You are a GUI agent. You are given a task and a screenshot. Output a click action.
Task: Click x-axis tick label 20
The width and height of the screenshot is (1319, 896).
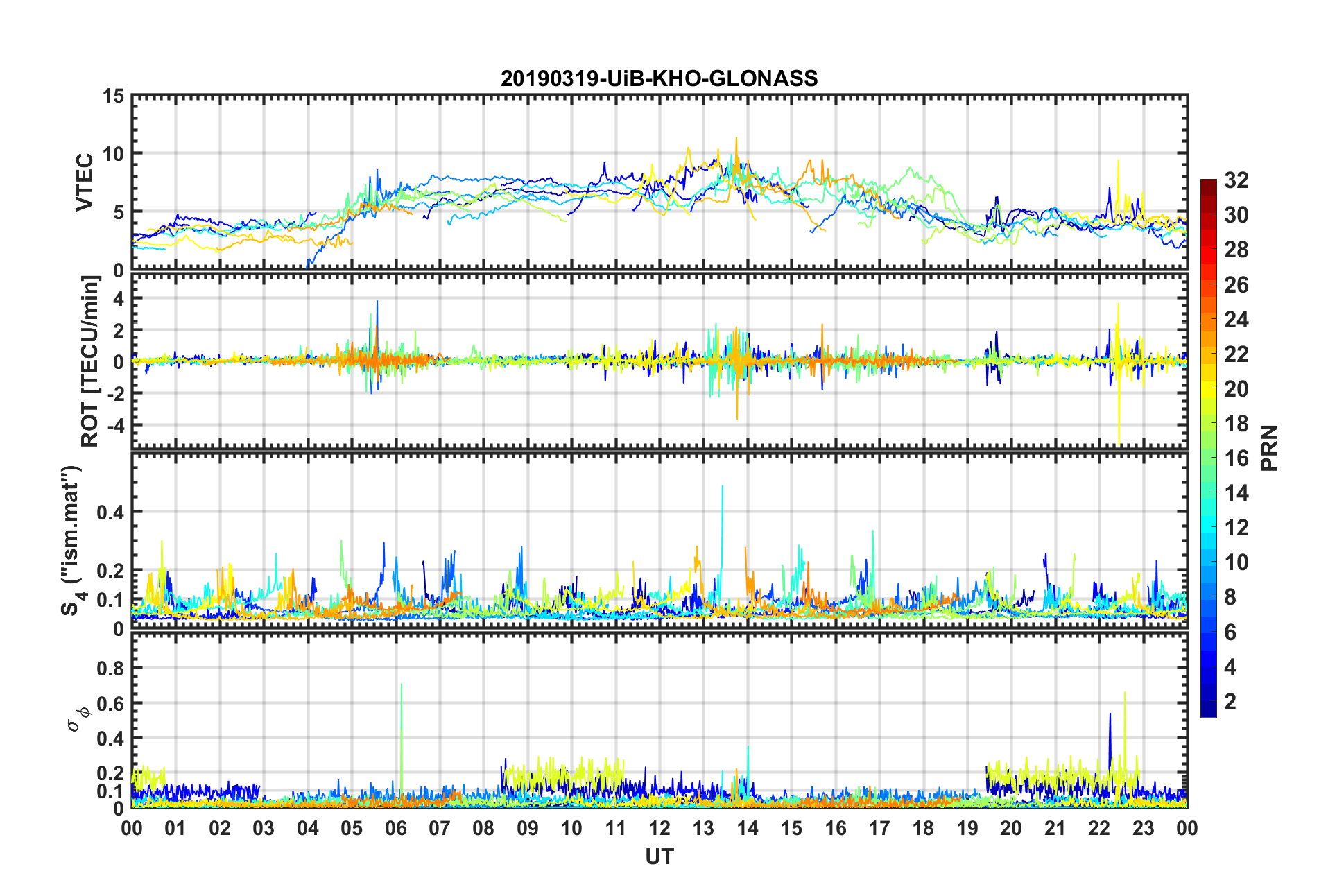[x=1011, y=828]
